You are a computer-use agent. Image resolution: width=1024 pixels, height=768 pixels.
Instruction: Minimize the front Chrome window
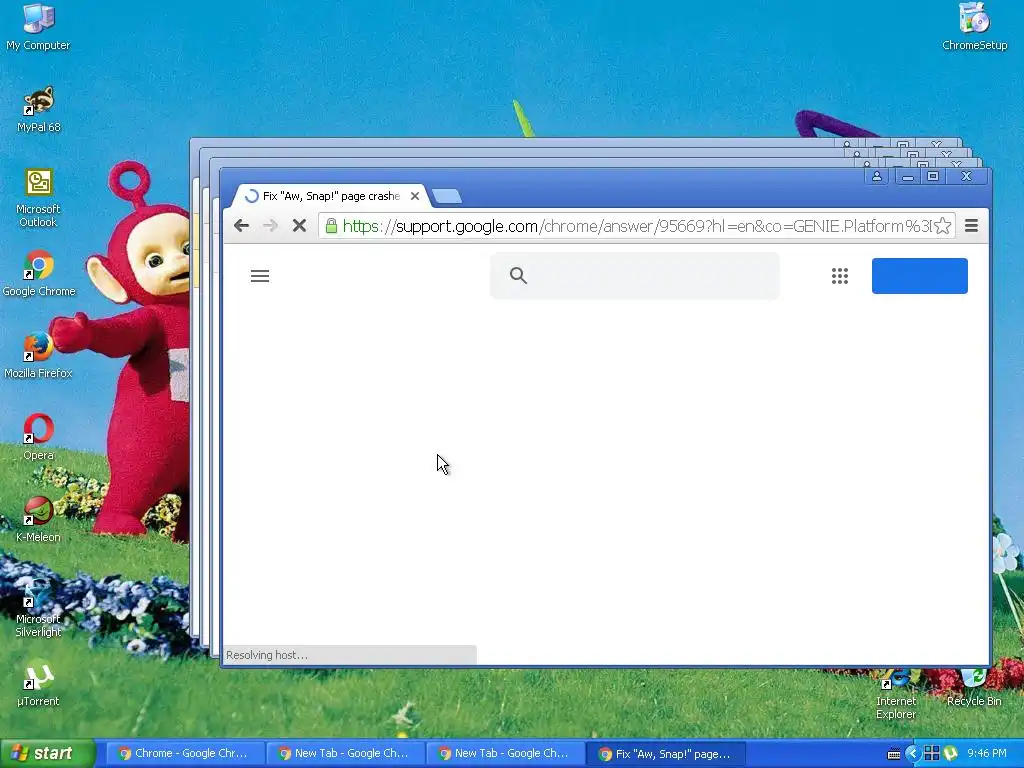coord(907,176)
